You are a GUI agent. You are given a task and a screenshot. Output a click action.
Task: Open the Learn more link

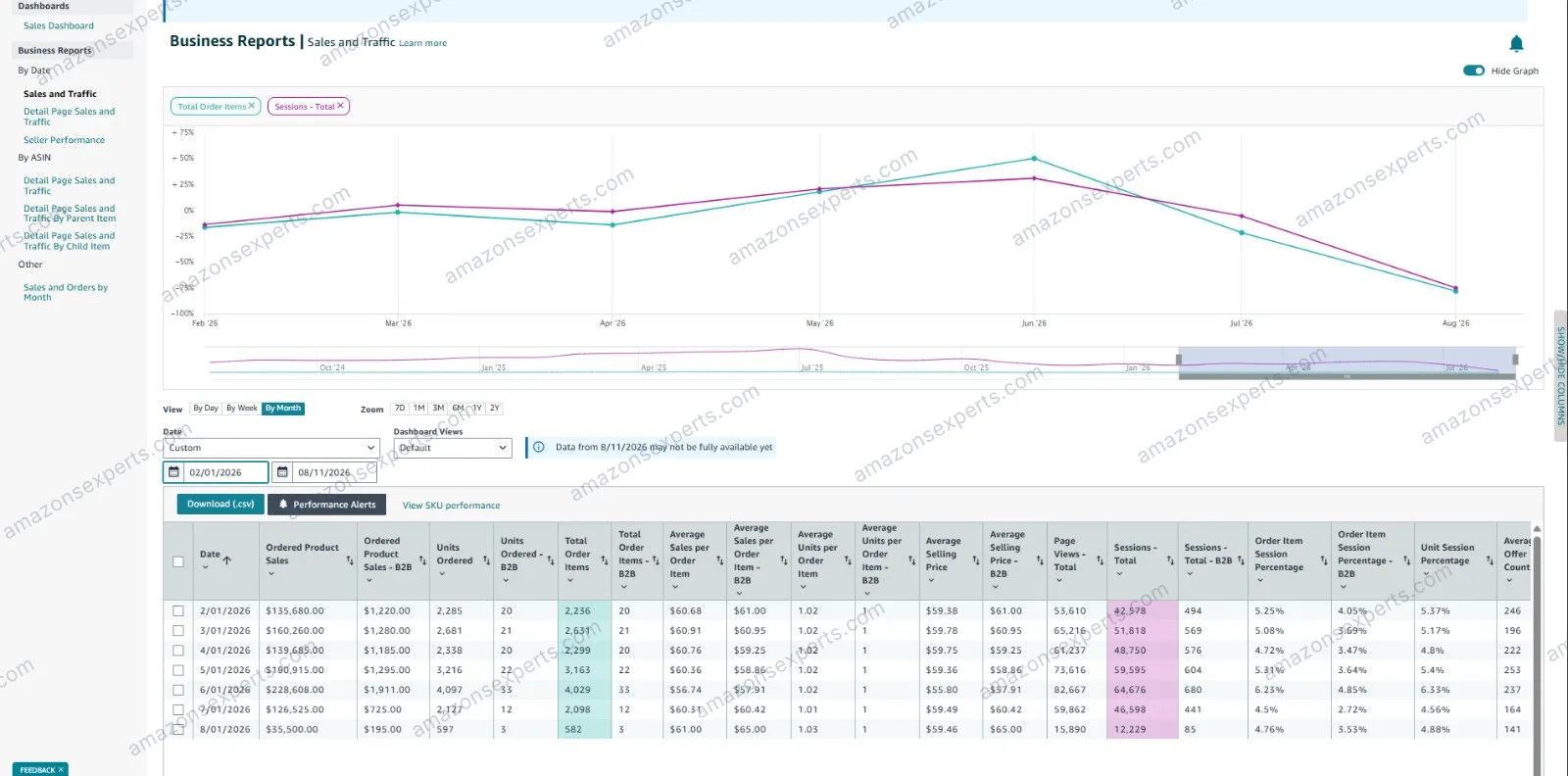(422, 43)
